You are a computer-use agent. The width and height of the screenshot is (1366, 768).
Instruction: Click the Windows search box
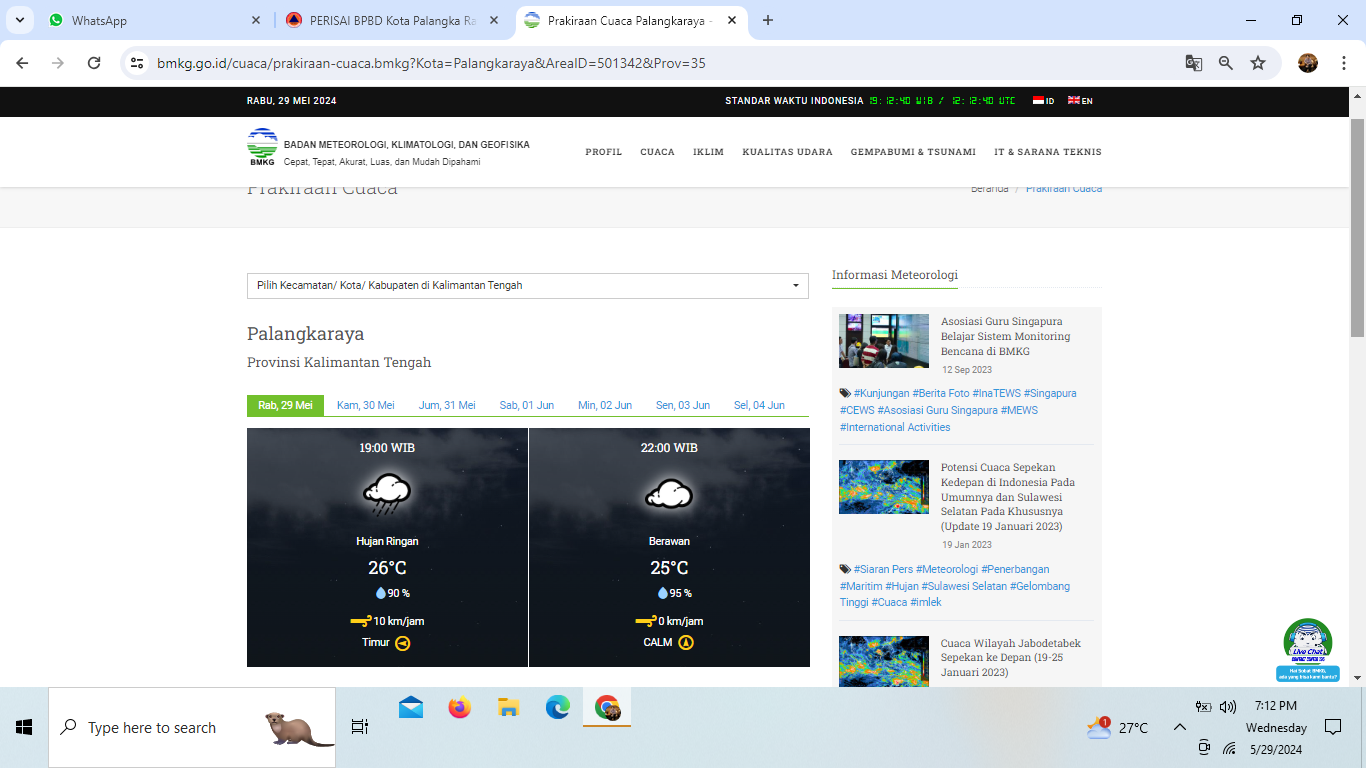[192, 727]
